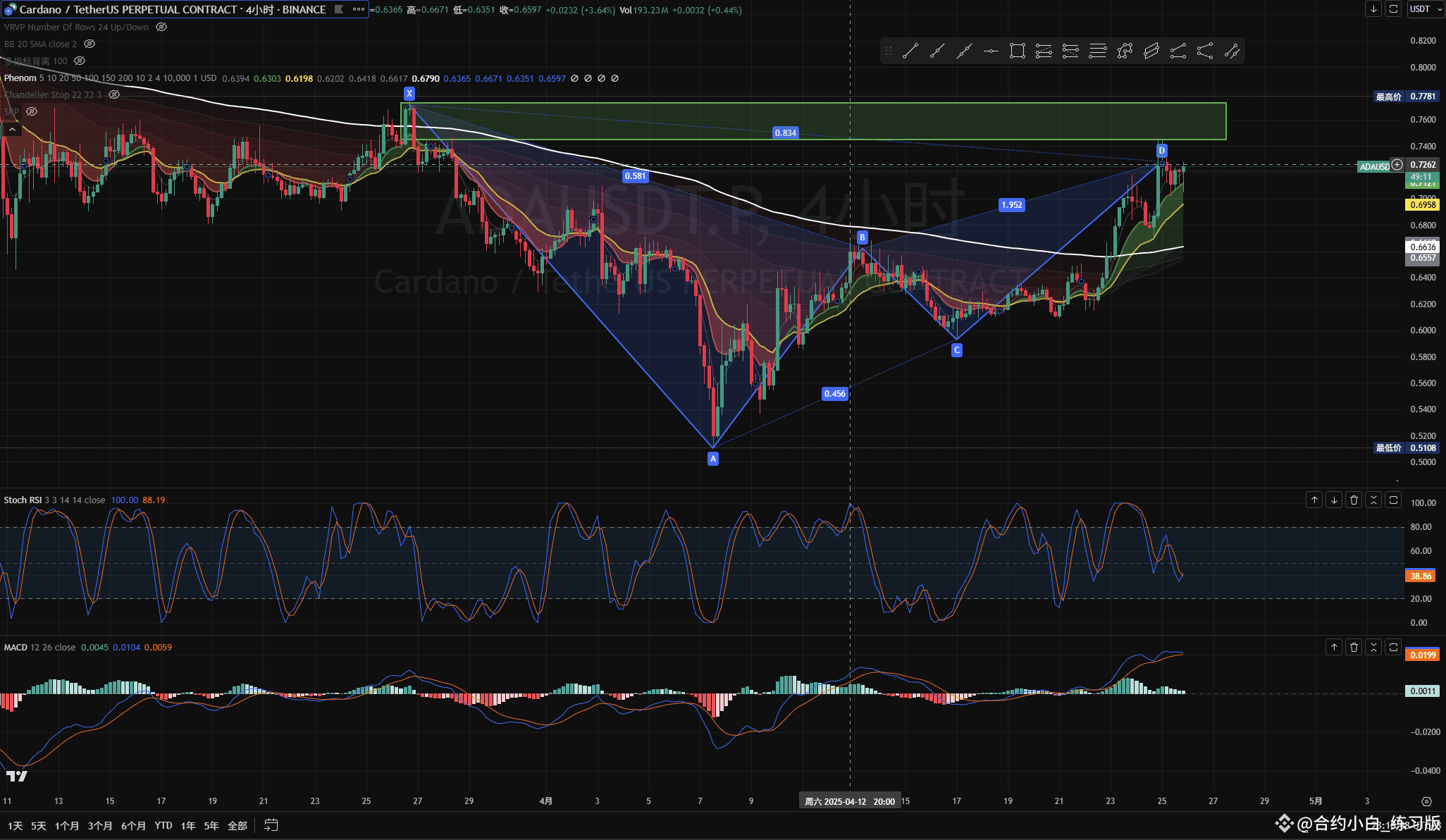1446x840 pixels.
Task: Select the parallel lines tool at toolbar end
Action: click(1232, 51)
